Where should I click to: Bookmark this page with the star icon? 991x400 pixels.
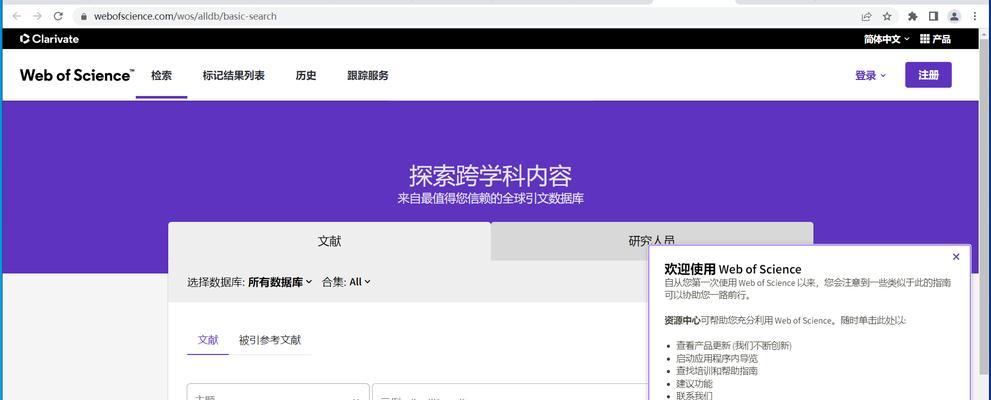(887, 16)
